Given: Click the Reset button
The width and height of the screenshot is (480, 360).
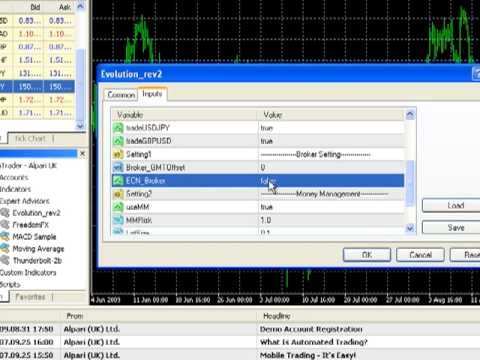Looking at the screenshot, I should point(465,255).
